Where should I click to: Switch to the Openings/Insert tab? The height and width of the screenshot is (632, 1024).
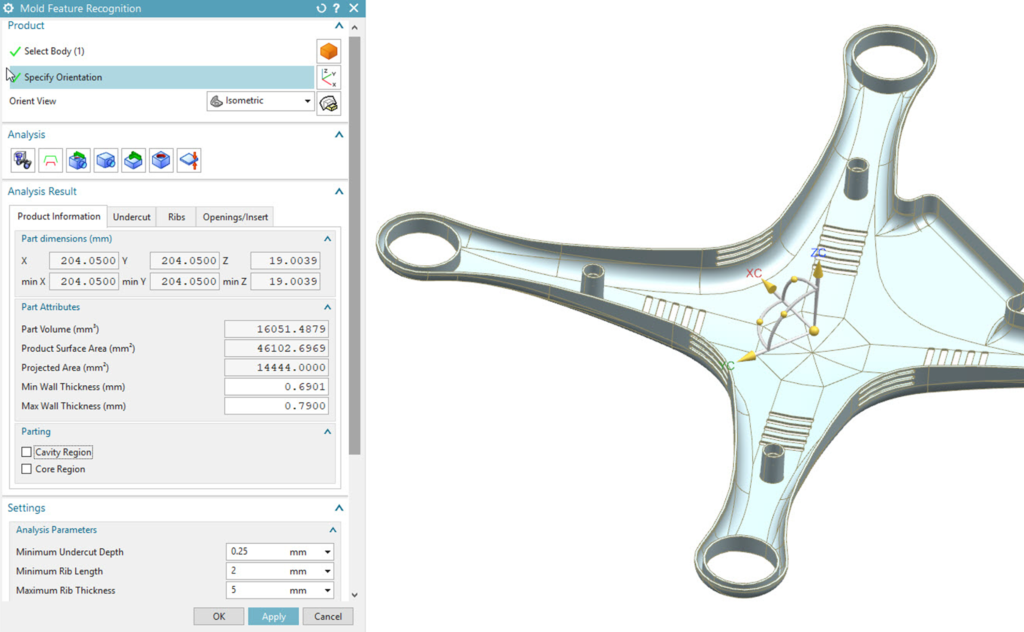click(x=235, y=217)
